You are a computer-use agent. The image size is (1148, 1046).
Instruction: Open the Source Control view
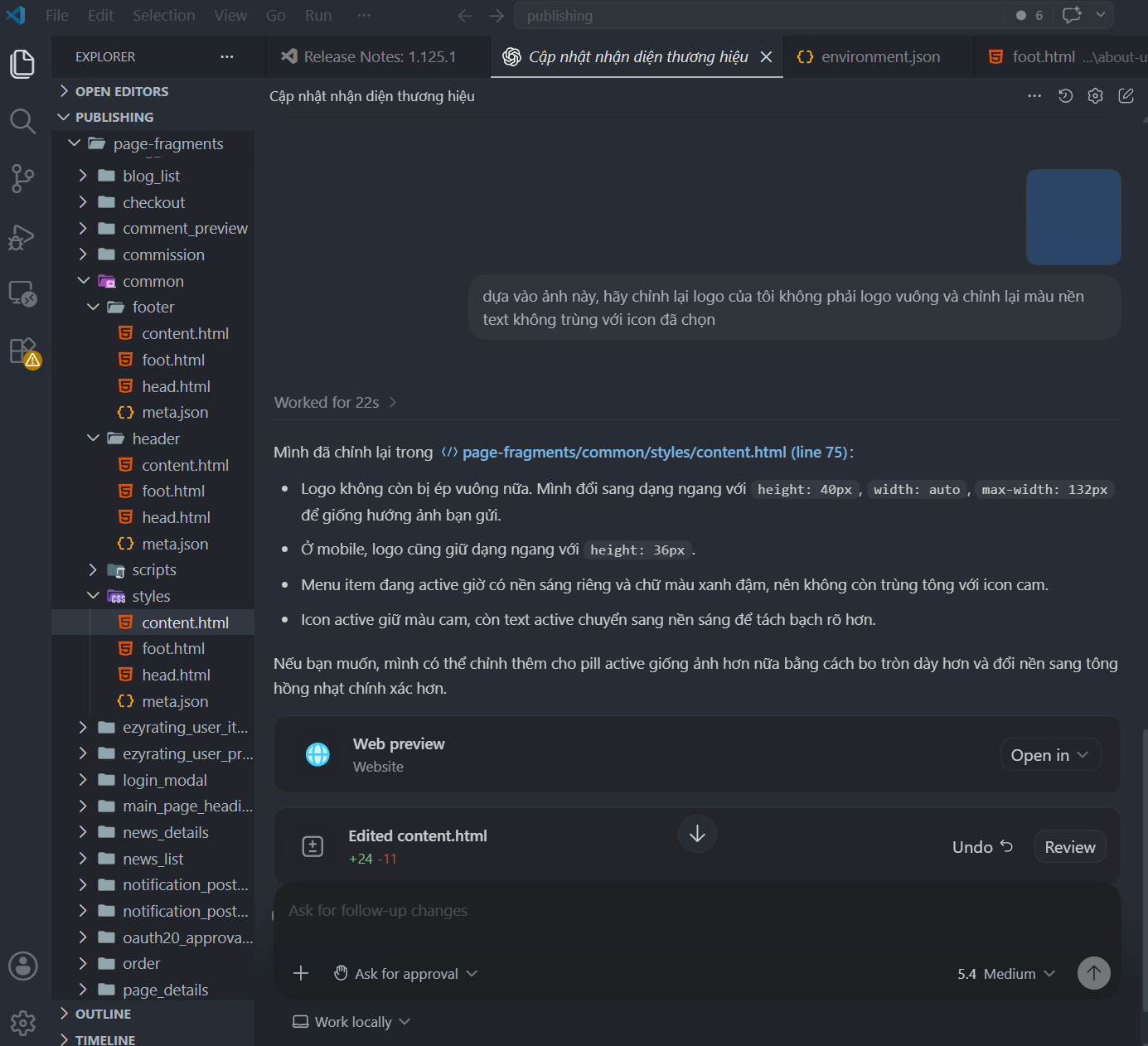click(22, 178)
